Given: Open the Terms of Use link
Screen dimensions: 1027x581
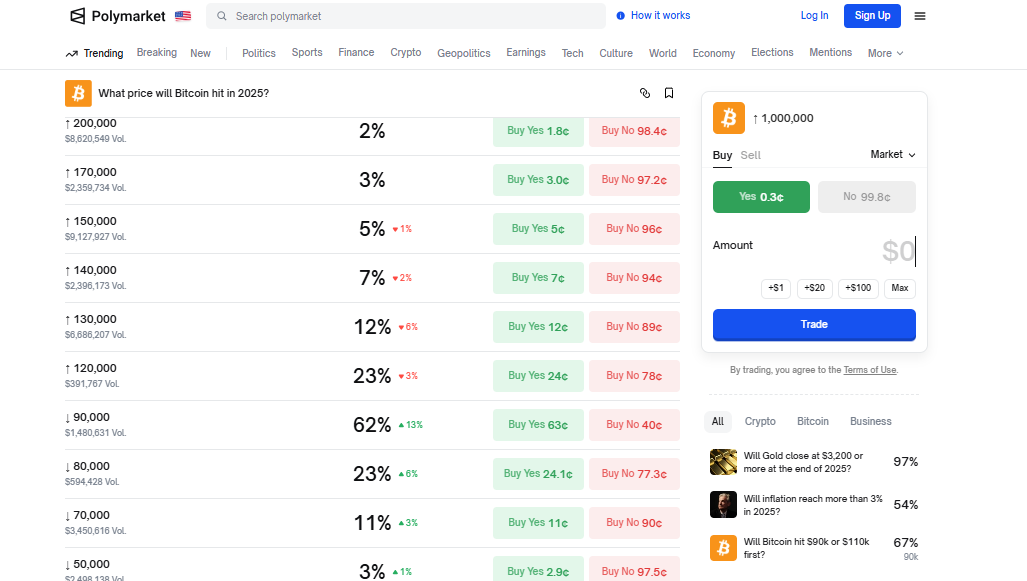Looking at the screenshot, I should (869, 370).
